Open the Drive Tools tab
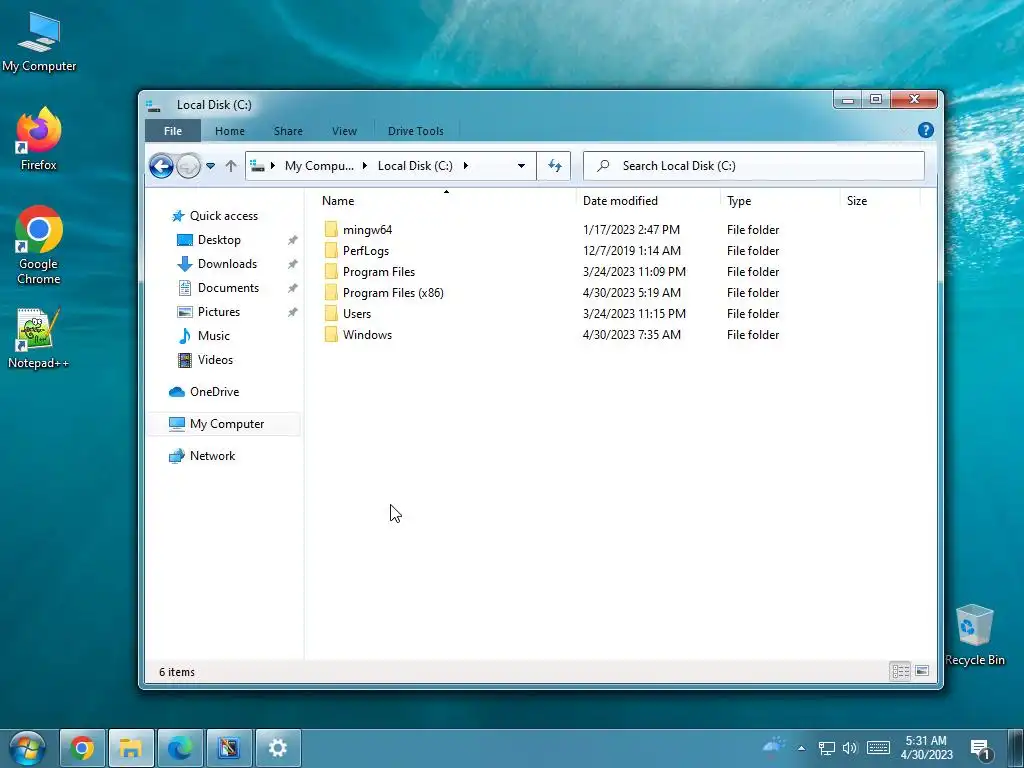The image size is (1024, 768). click(415, 131)
